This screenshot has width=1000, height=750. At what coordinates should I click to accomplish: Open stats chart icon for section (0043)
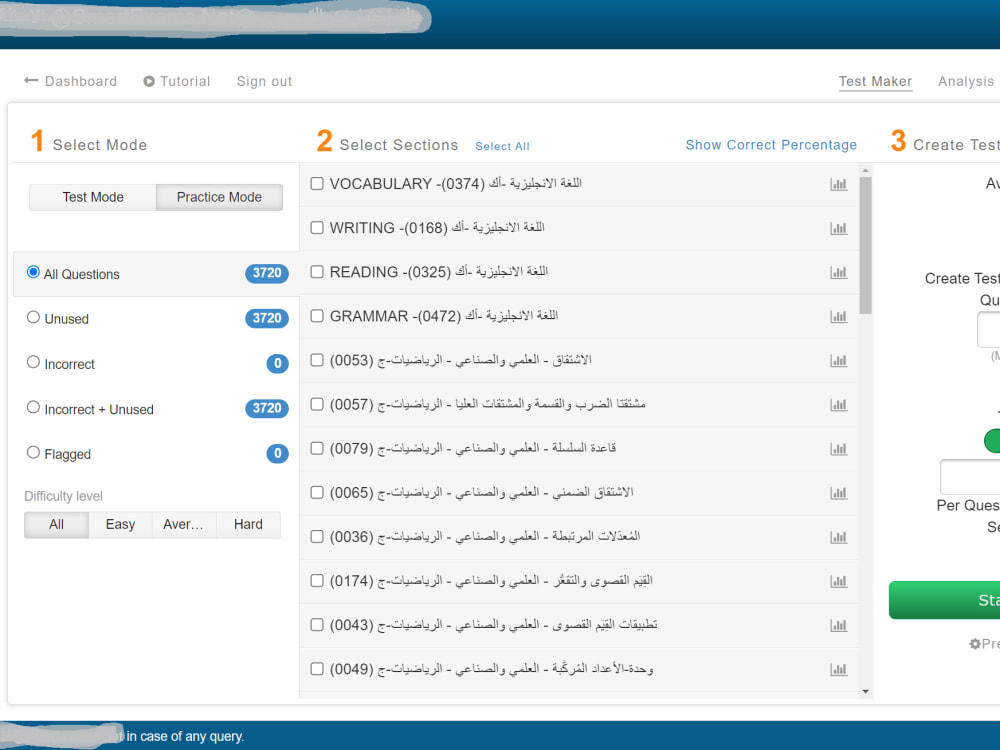[x=839, y=625]
